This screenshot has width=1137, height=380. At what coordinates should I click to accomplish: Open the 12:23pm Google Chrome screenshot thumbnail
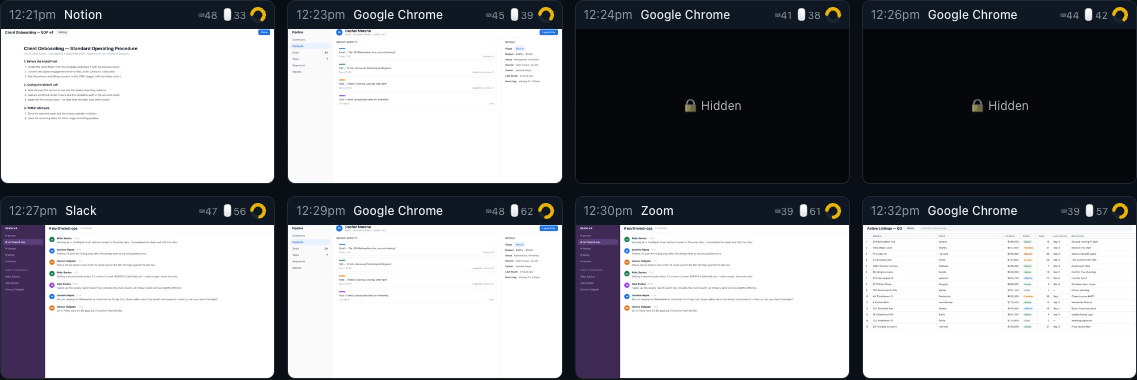pos(425,106)
